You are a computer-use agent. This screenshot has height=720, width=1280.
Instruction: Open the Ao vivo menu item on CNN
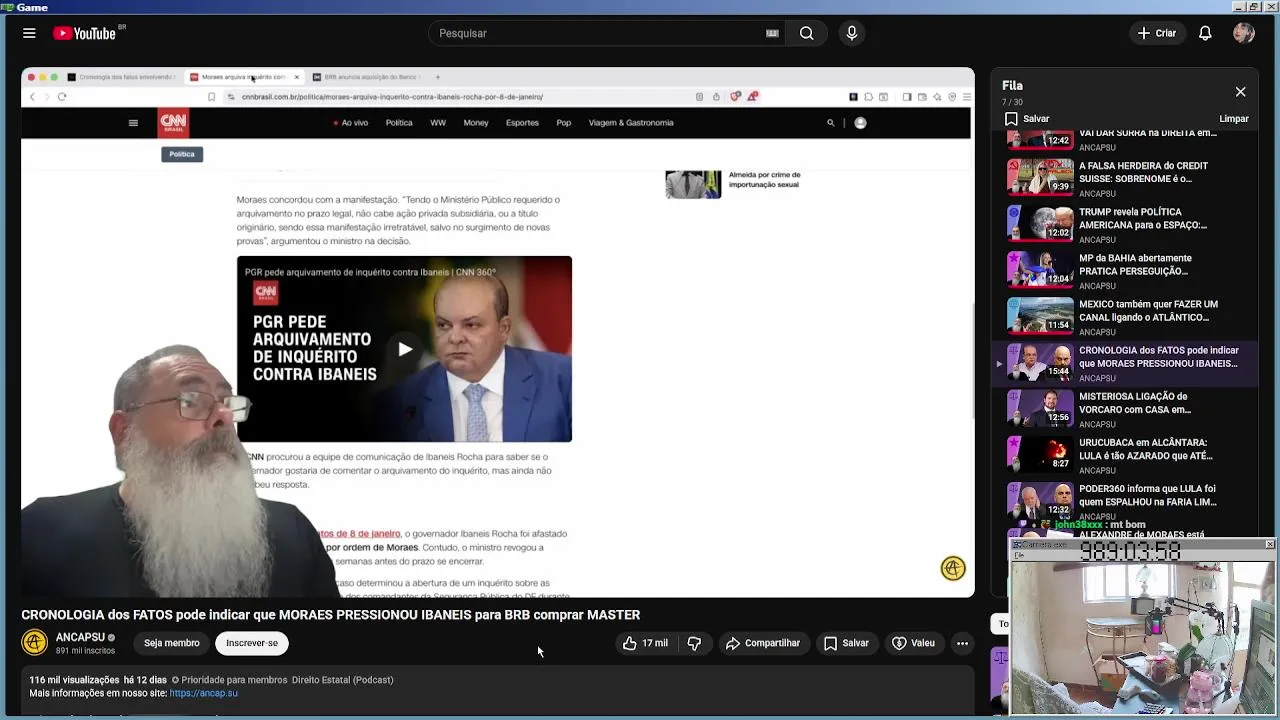click(x=351, y=123)
